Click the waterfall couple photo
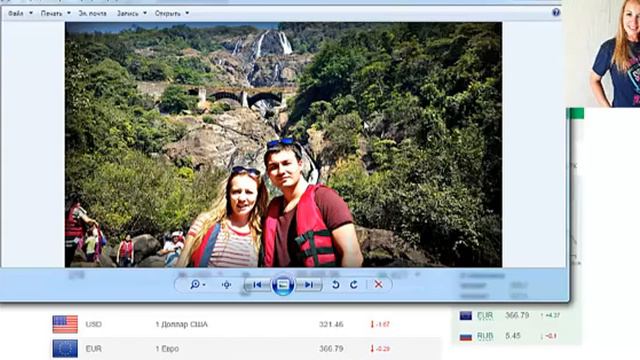This screenshot has height=360, width=640. 283,144
